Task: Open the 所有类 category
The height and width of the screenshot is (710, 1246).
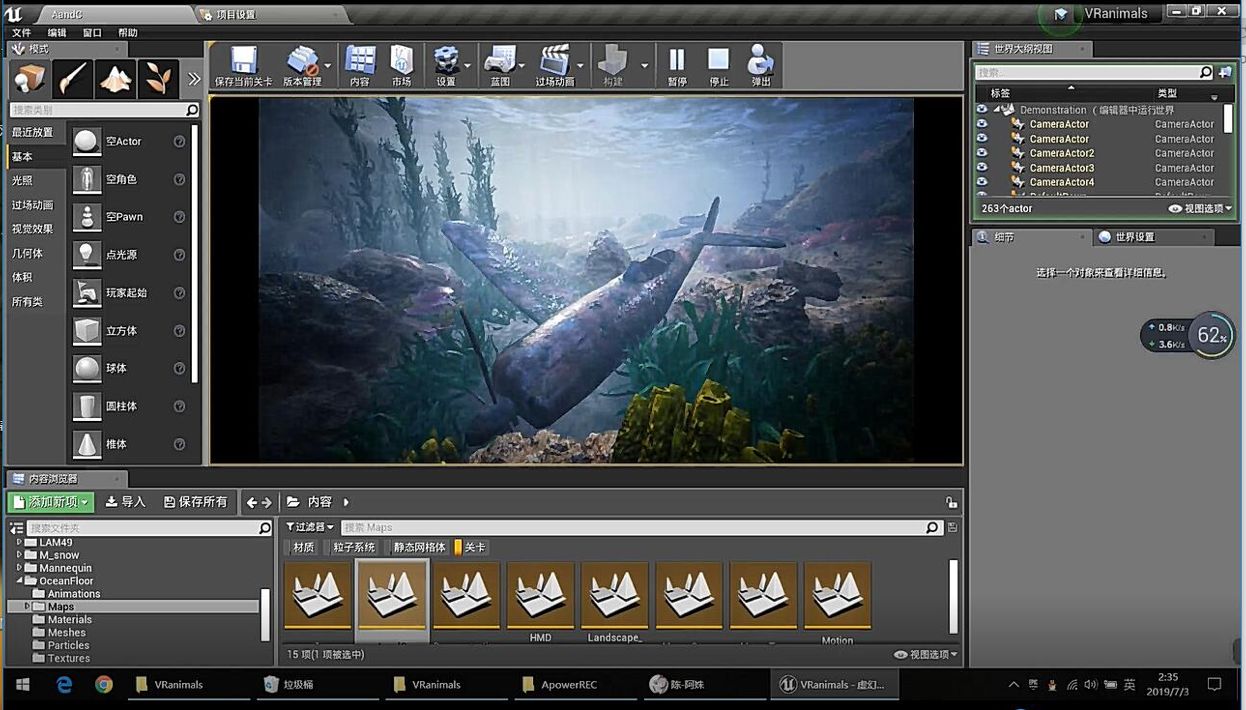Action: pos(27,302)
